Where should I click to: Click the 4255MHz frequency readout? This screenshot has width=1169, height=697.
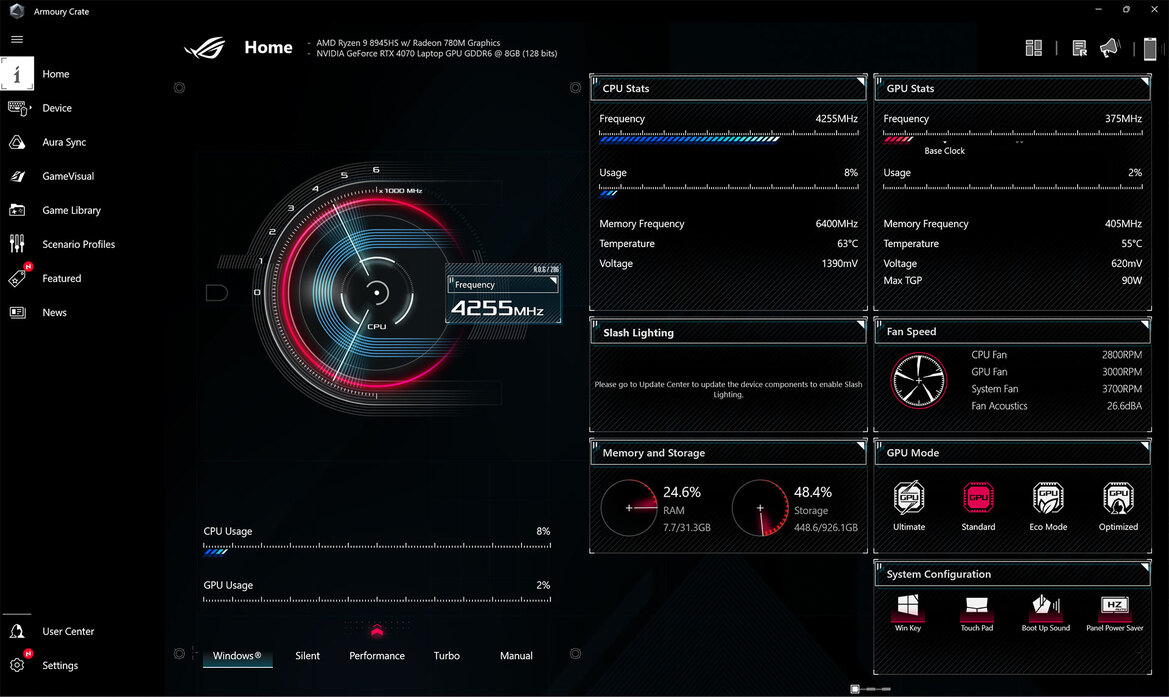click(x=497, y=309)
